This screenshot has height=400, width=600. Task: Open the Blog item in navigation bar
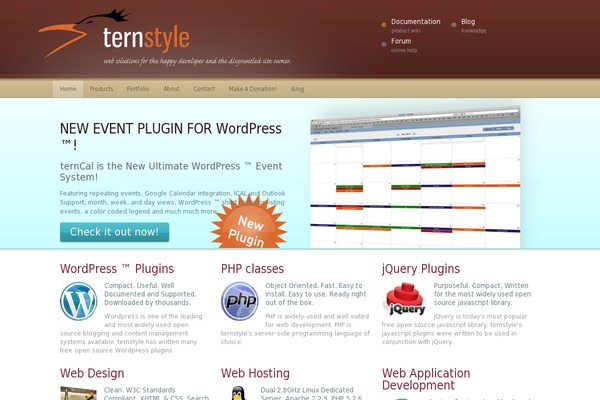pyautogui.click(x=297, y=89)
